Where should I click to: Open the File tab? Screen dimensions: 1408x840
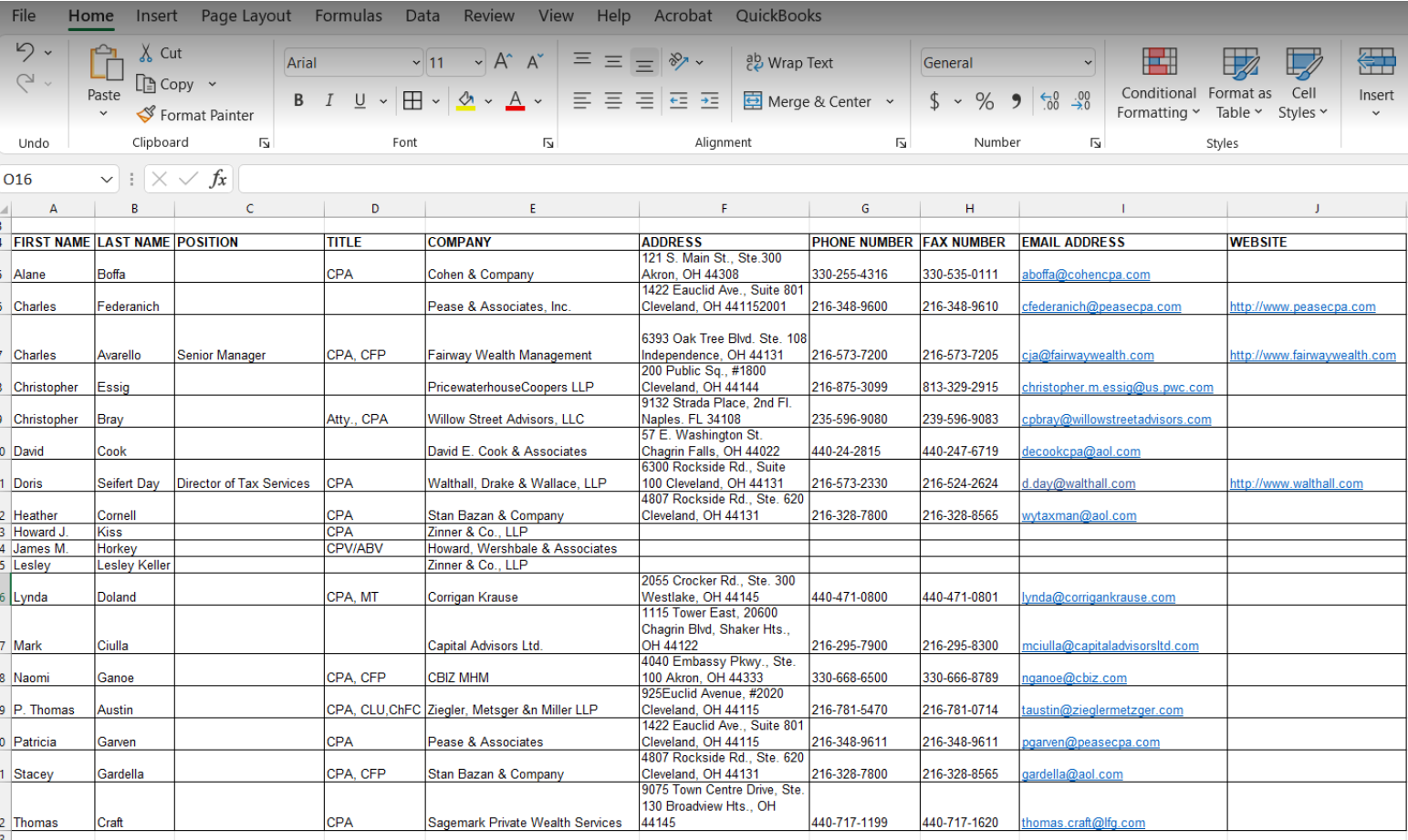[24, 16]
